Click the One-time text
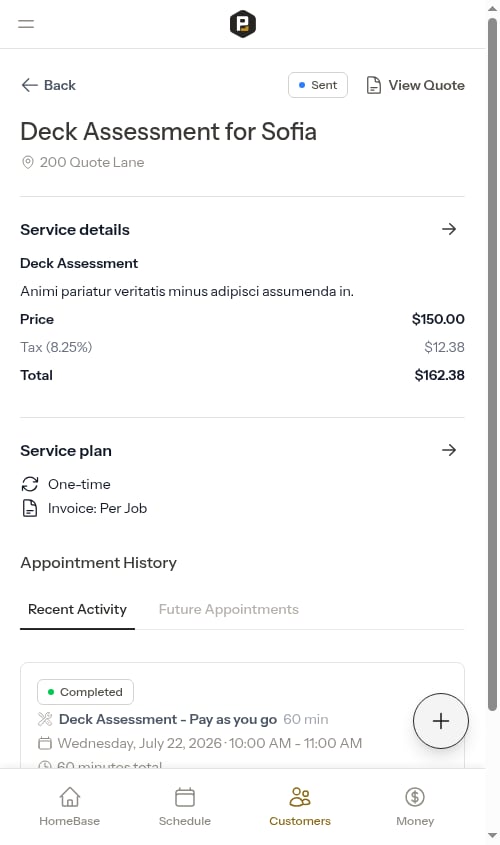The image size is (500, 845). click(x=79, y=484)
